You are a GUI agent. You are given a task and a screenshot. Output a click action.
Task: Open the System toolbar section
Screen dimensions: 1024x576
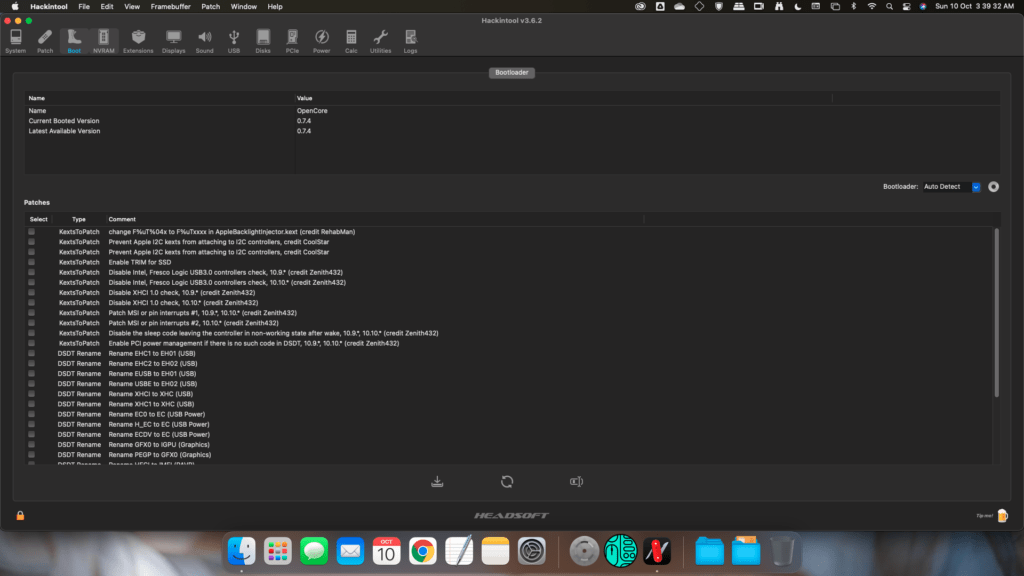point(16,41)
